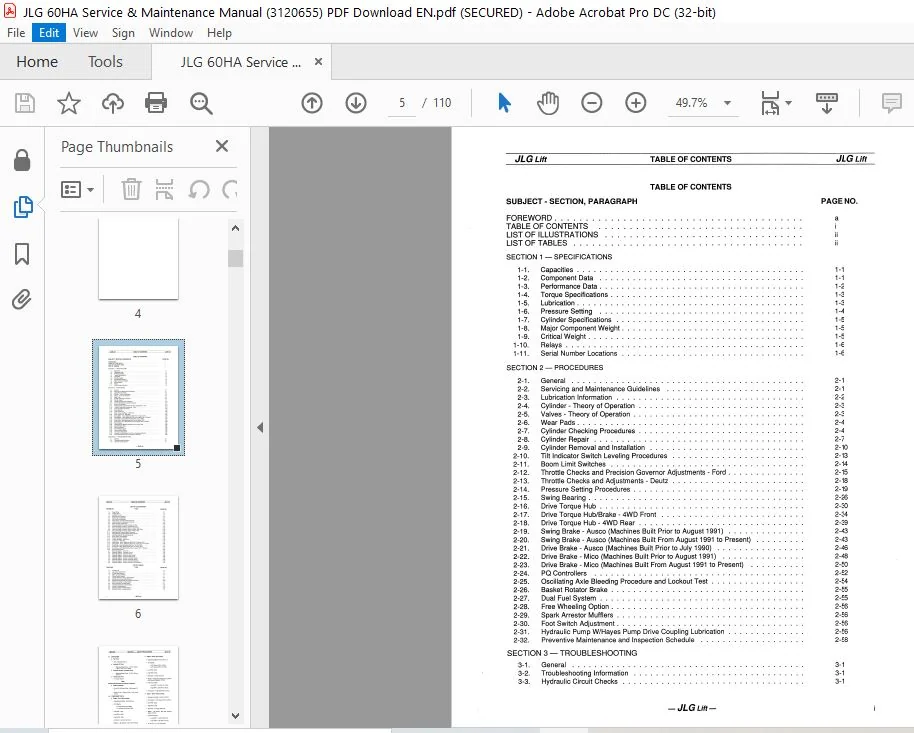
Task: Select the JLG 60HA Service document tab
Action: coord(241,62)
